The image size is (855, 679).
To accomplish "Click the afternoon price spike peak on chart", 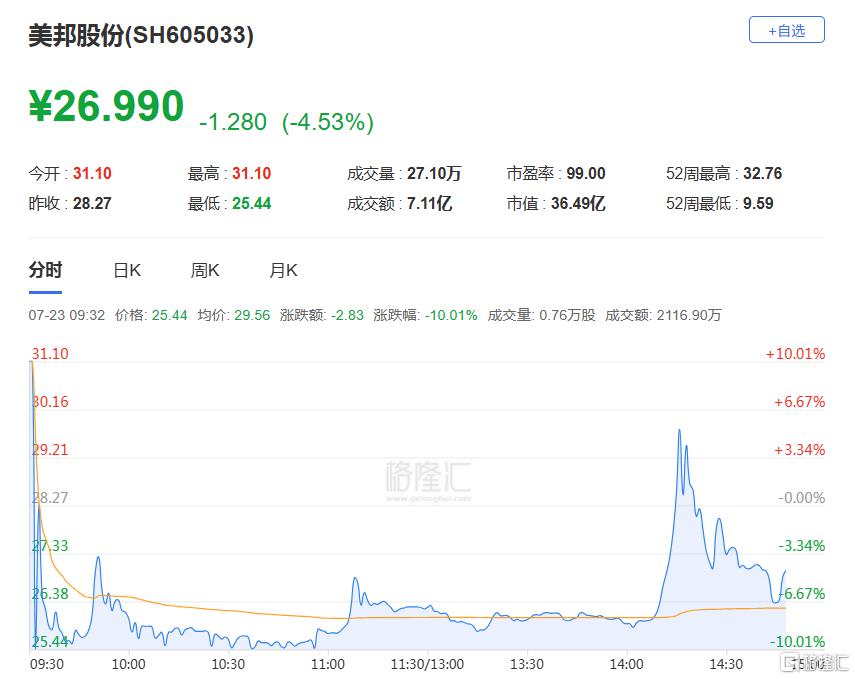I will coord(679,431).
